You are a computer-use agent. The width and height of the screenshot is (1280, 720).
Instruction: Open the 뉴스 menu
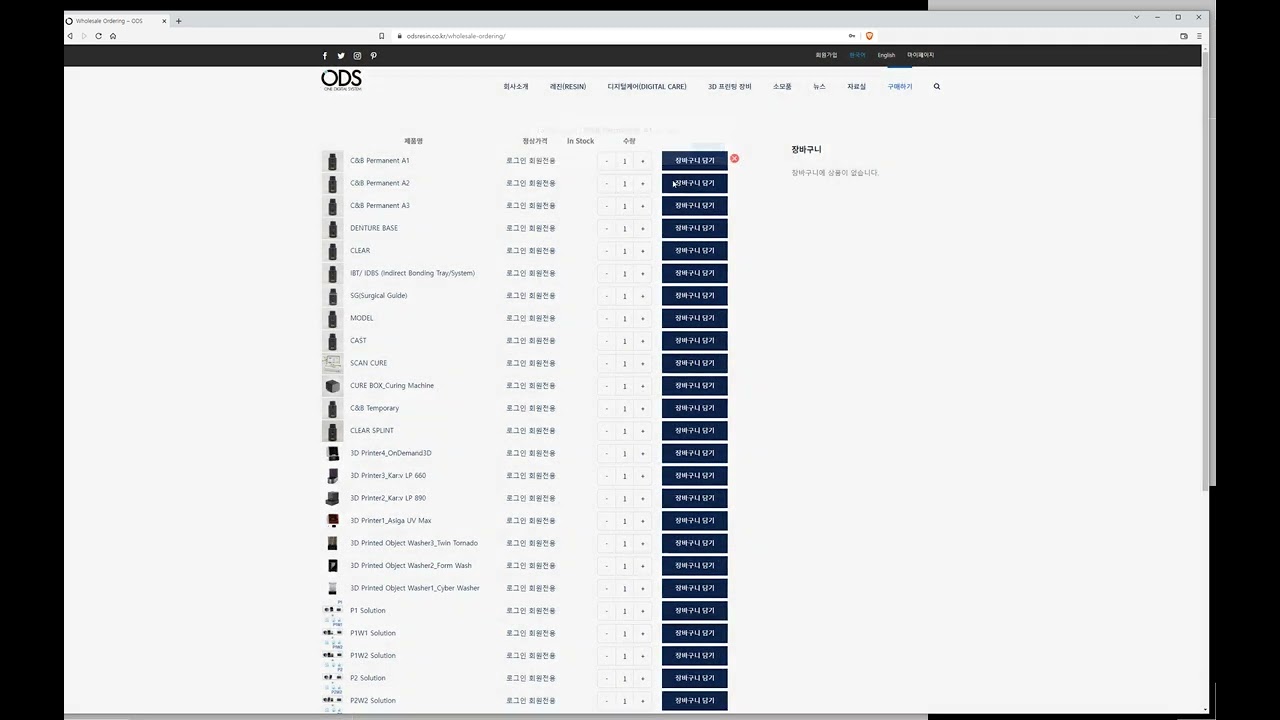pos(819,86)
